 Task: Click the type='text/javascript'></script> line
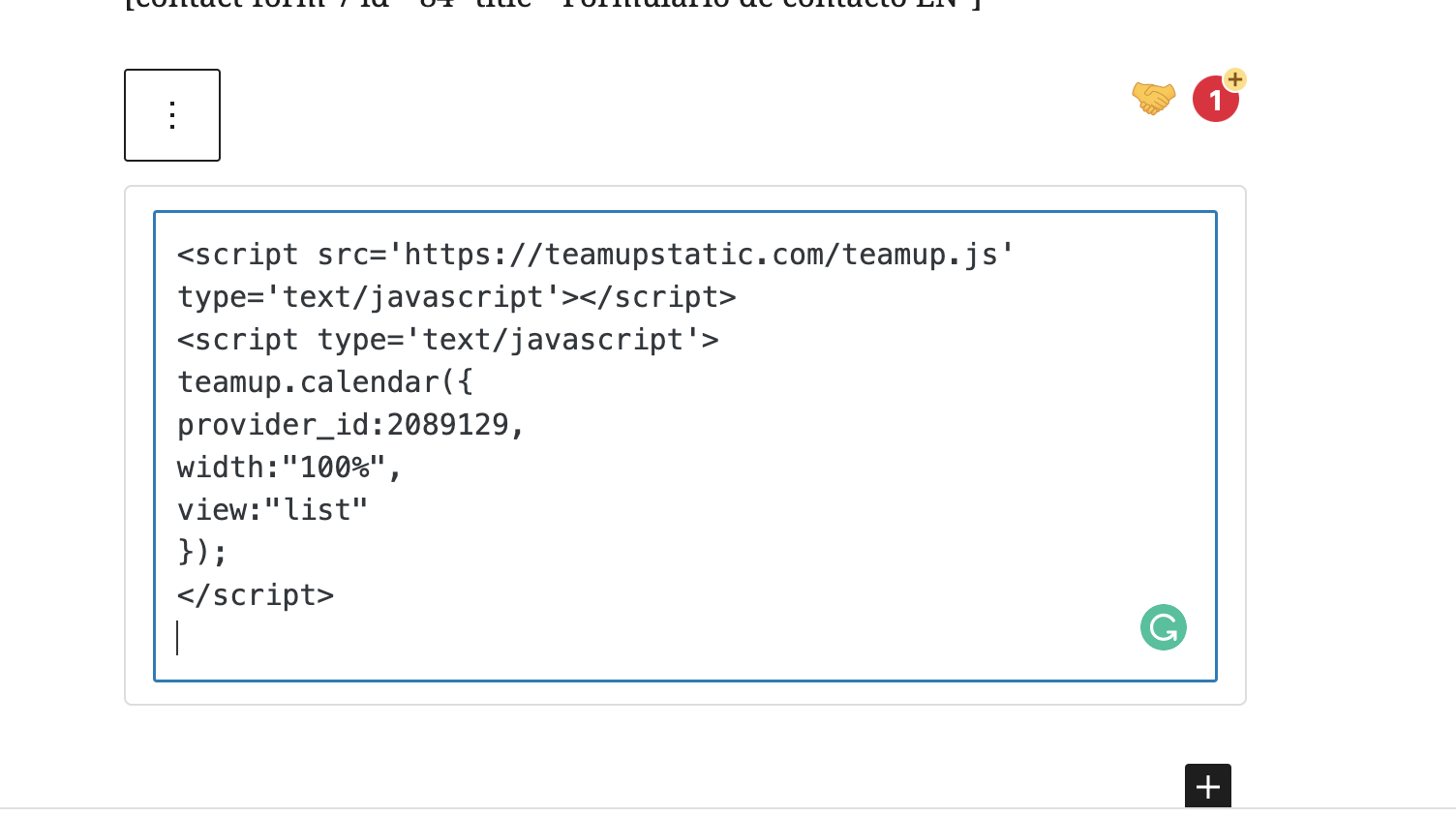(x=456, y=297)
